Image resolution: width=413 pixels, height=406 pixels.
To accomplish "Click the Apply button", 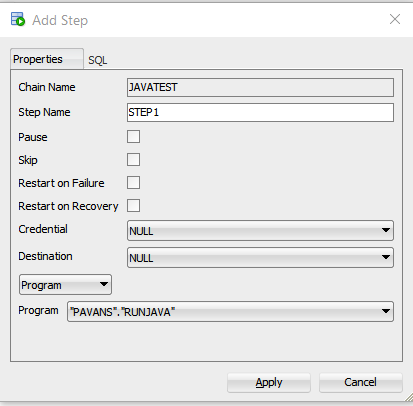I will (269, 382).
